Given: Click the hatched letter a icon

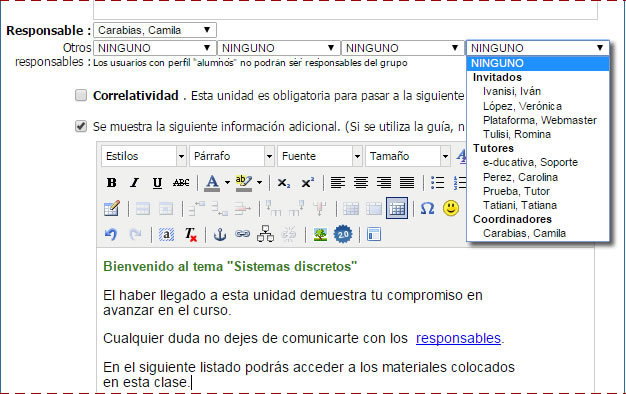Looking at the screenshot, I should pyautogui.click(x=166, y=234).
